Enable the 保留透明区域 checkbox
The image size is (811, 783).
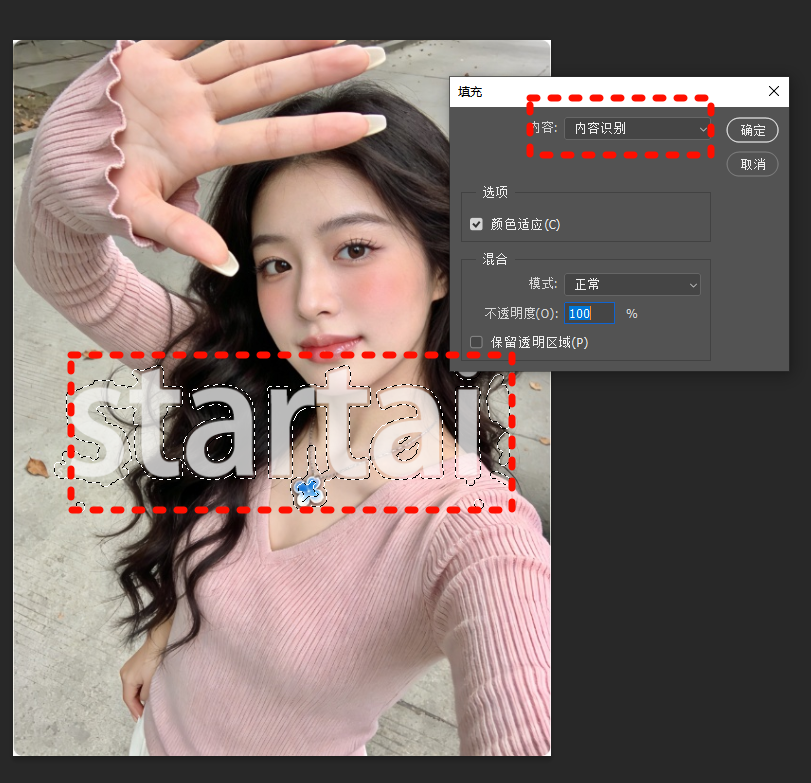477,342
